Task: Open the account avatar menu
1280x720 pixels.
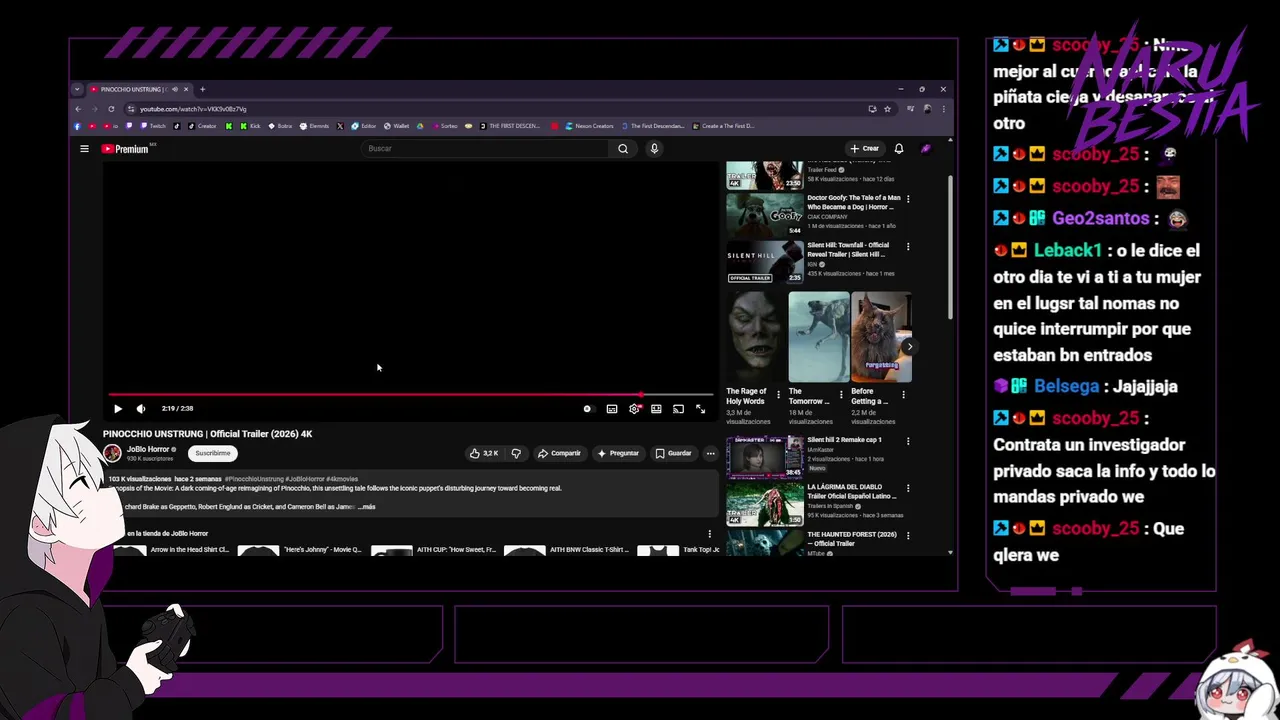Action: click(x=926, y=149)
